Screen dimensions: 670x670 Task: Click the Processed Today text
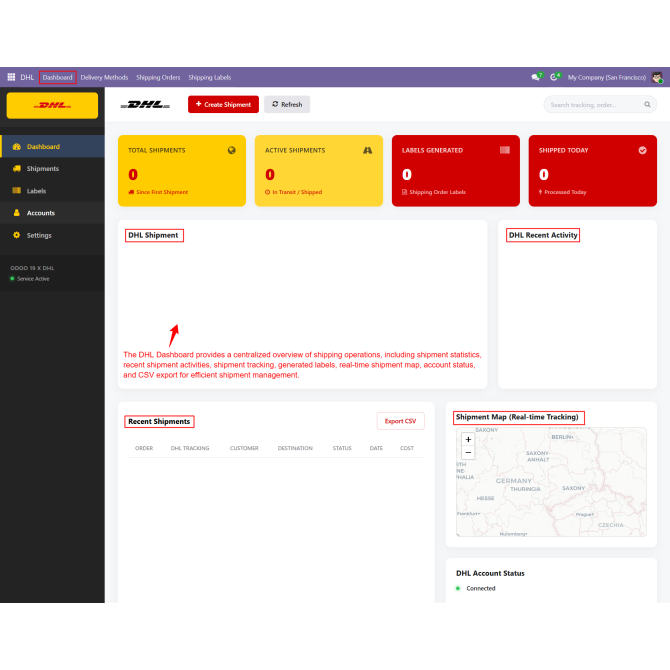click(x=565, y=192)
